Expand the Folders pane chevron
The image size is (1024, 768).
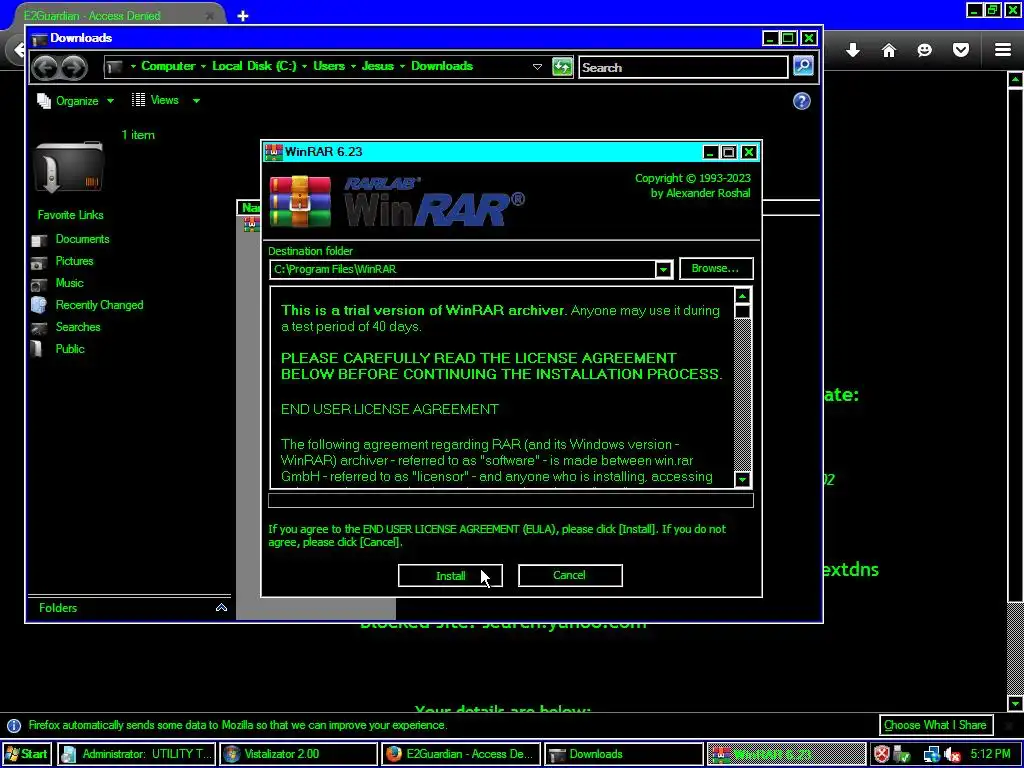(221, 607)
